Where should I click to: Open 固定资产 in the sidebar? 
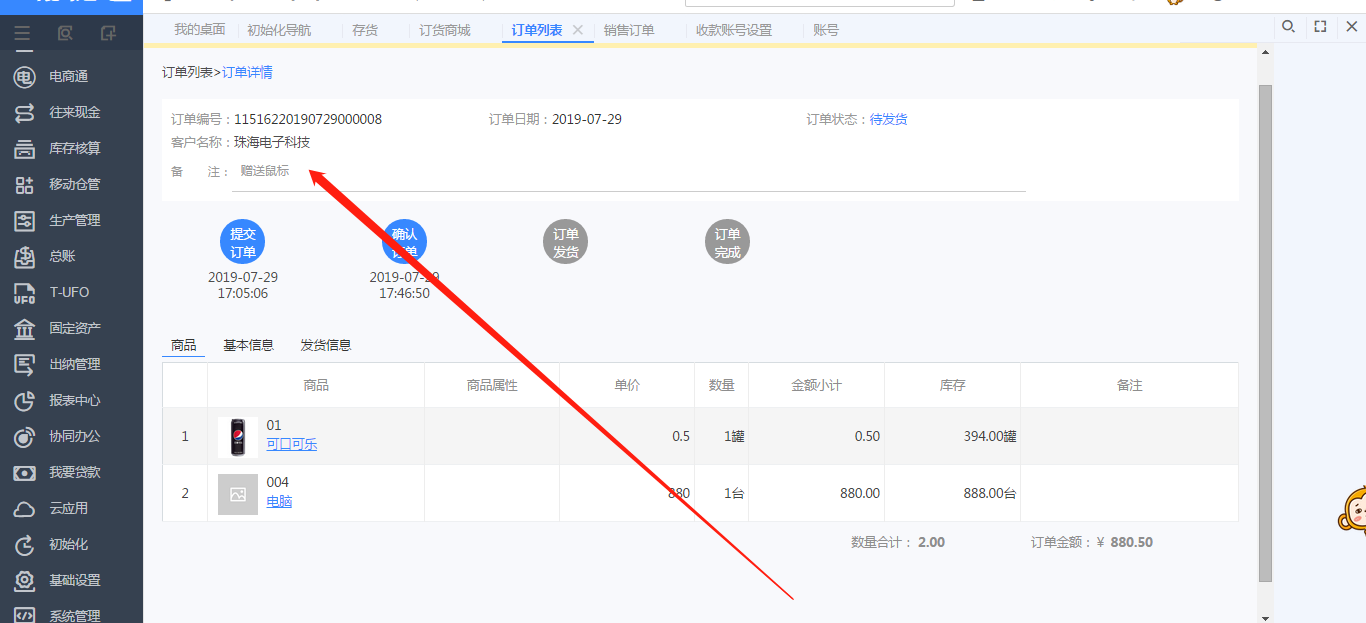(74, 328)
